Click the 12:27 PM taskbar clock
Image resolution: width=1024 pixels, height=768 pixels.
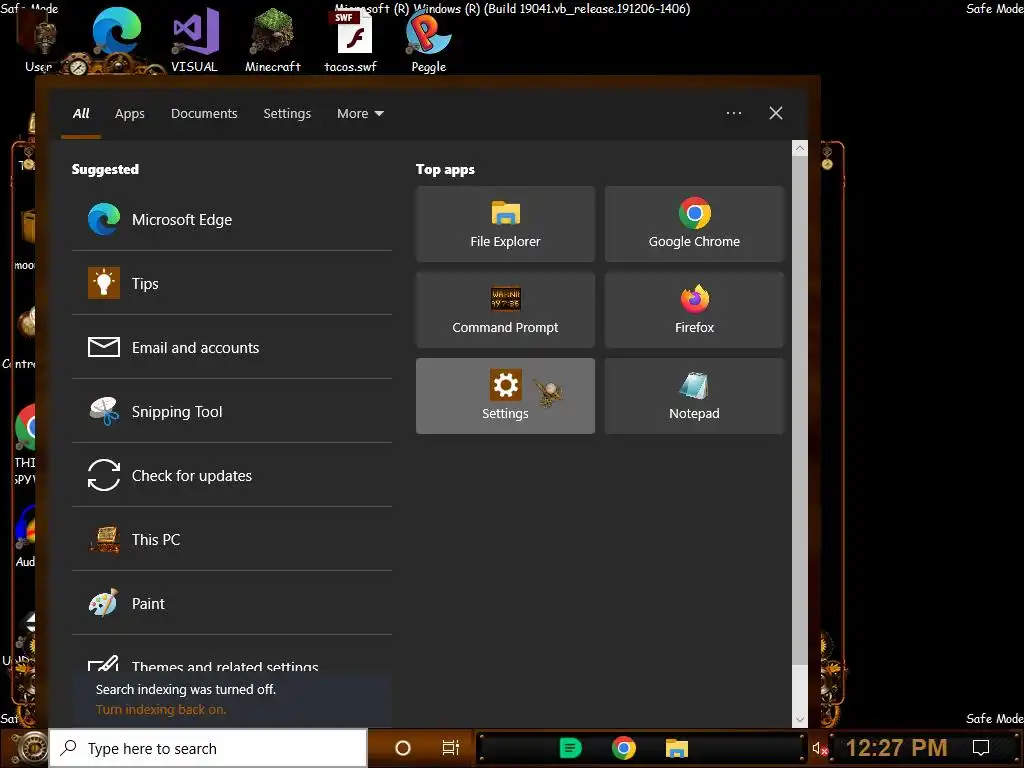[896, 748]
